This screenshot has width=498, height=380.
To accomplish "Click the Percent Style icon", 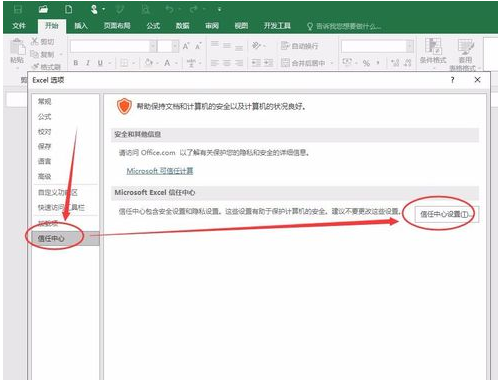I will point(366,63).
